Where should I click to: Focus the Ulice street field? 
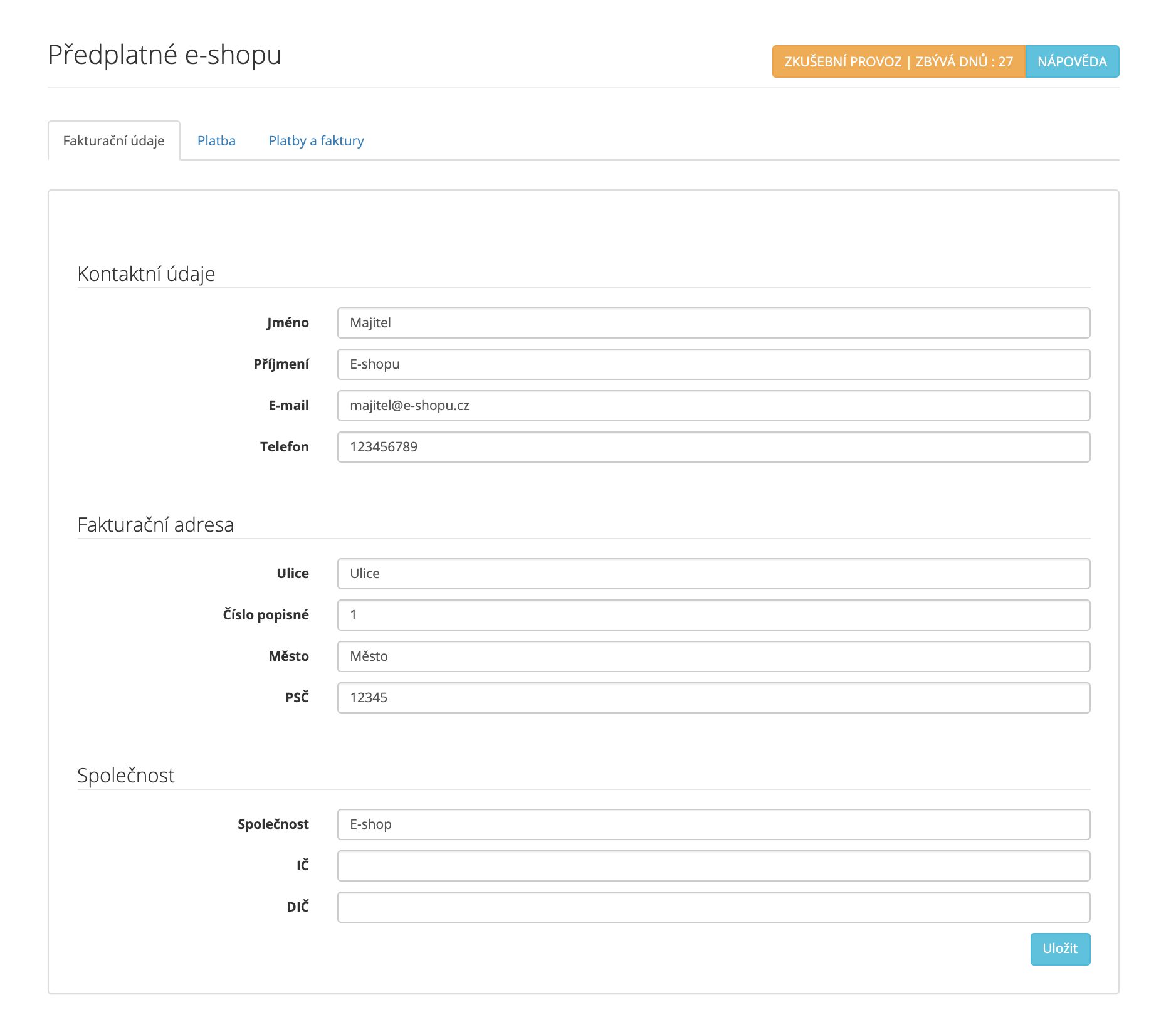point(713,574)
